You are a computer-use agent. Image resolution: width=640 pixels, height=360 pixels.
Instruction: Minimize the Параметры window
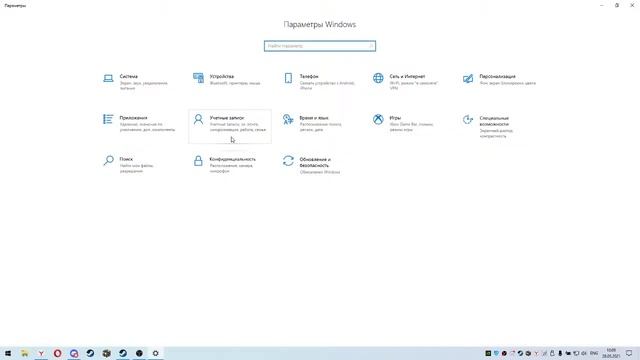pos(602,5)
